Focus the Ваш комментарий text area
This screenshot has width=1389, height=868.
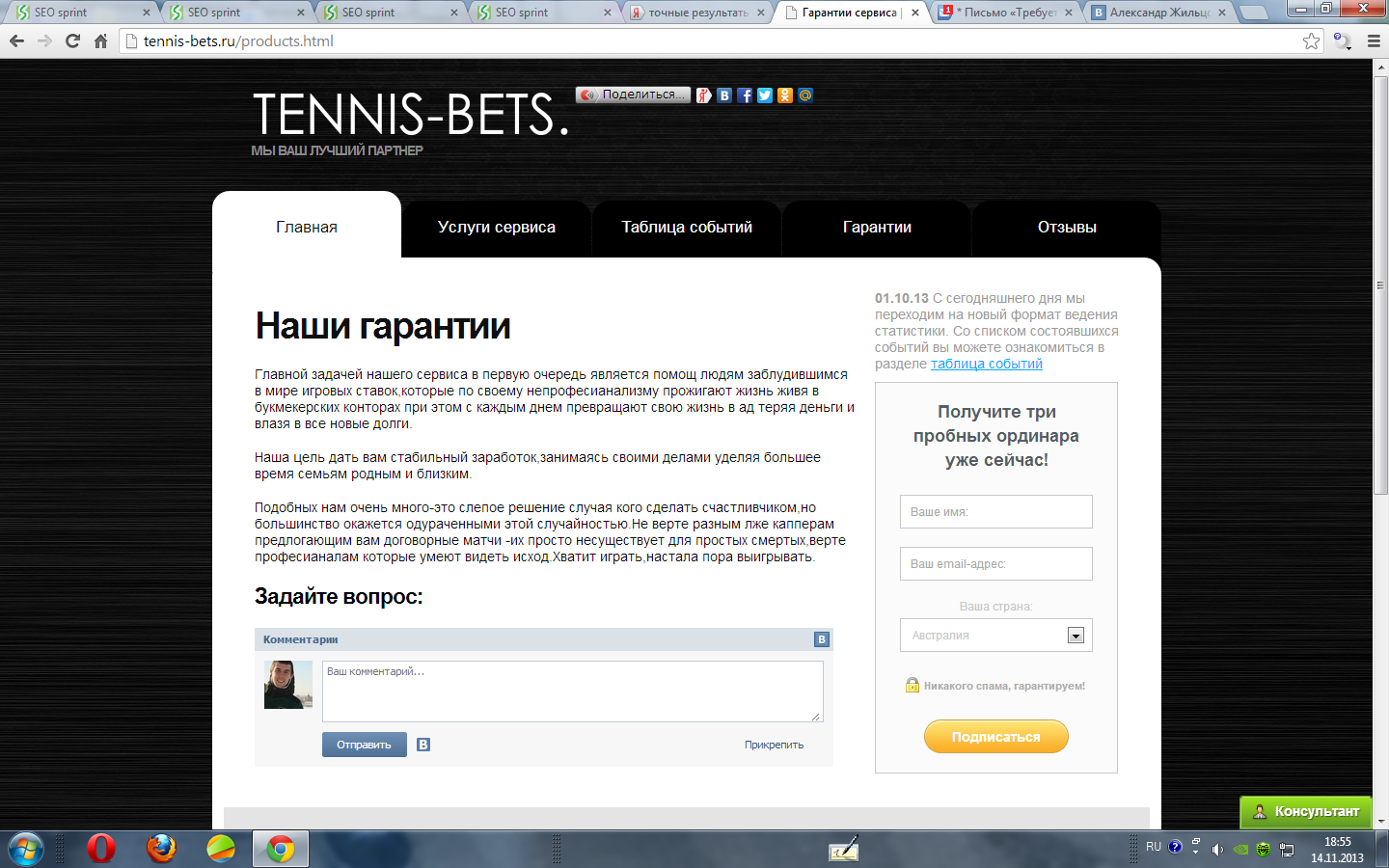click(x=573, y=692)
